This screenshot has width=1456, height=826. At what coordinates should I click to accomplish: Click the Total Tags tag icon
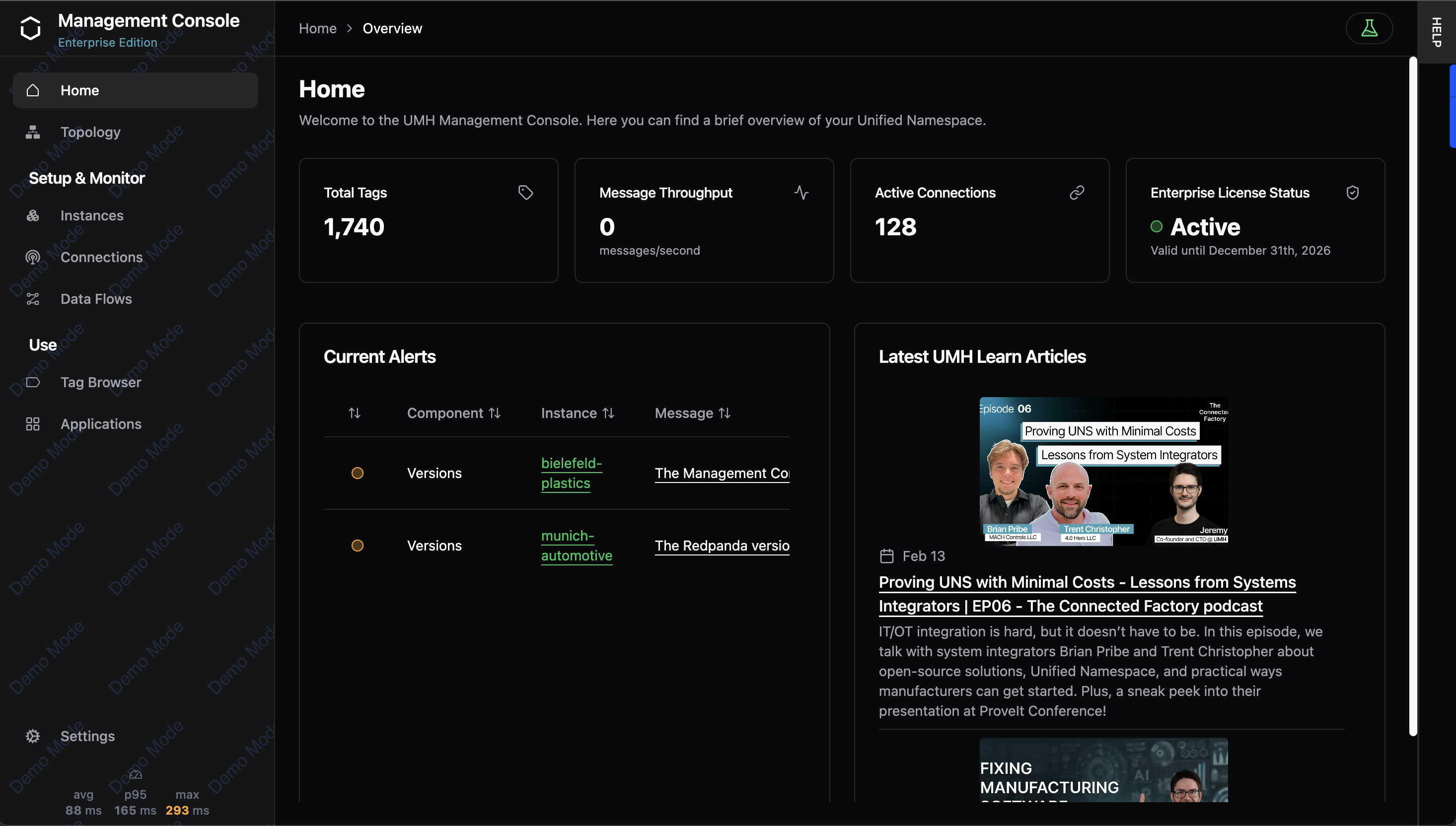click(525, 193)
